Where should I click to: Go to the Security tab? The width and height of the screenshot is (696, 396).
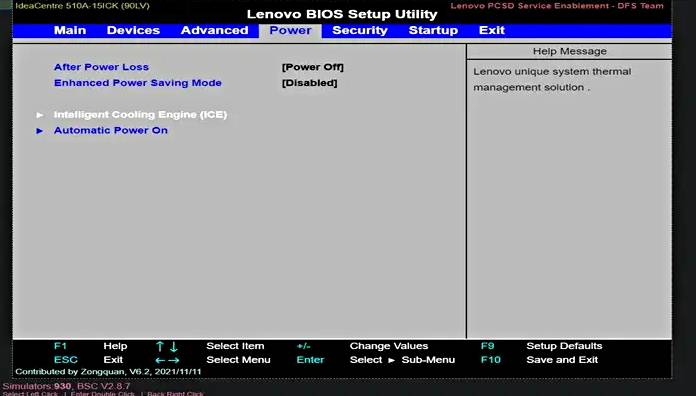click(x=360, y=30)
